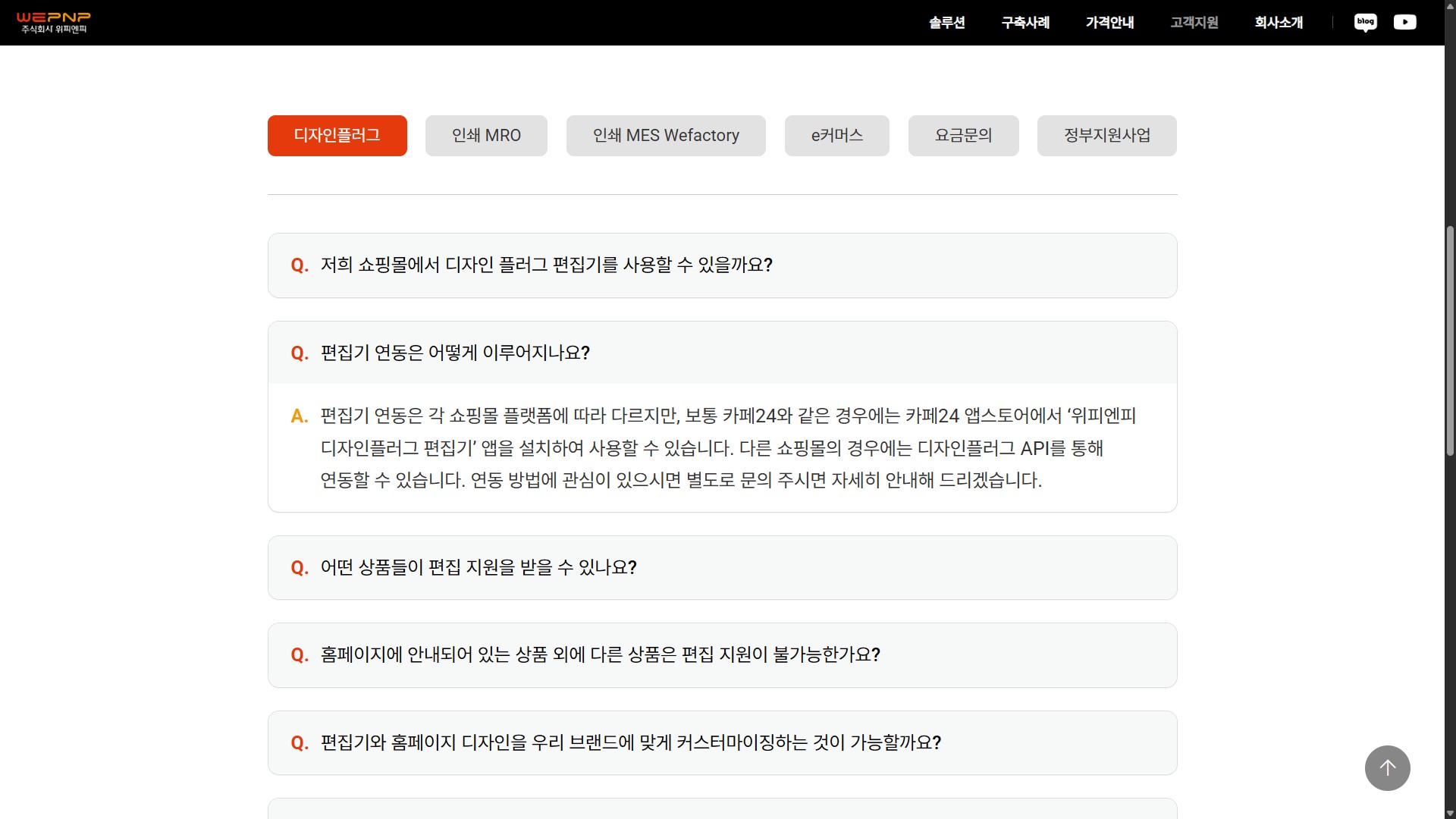
Task: Go to 가격안내 menu item
Action: click(x=1109, y=23)
